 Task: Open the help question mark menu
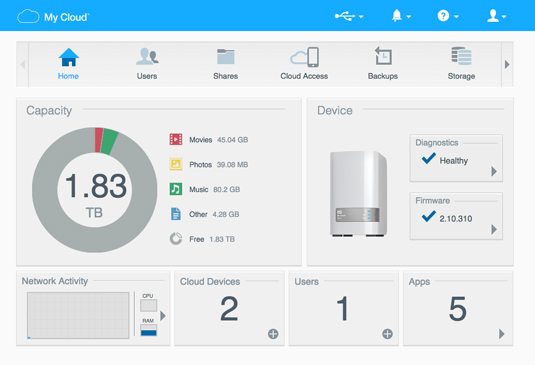coord(443,16)
